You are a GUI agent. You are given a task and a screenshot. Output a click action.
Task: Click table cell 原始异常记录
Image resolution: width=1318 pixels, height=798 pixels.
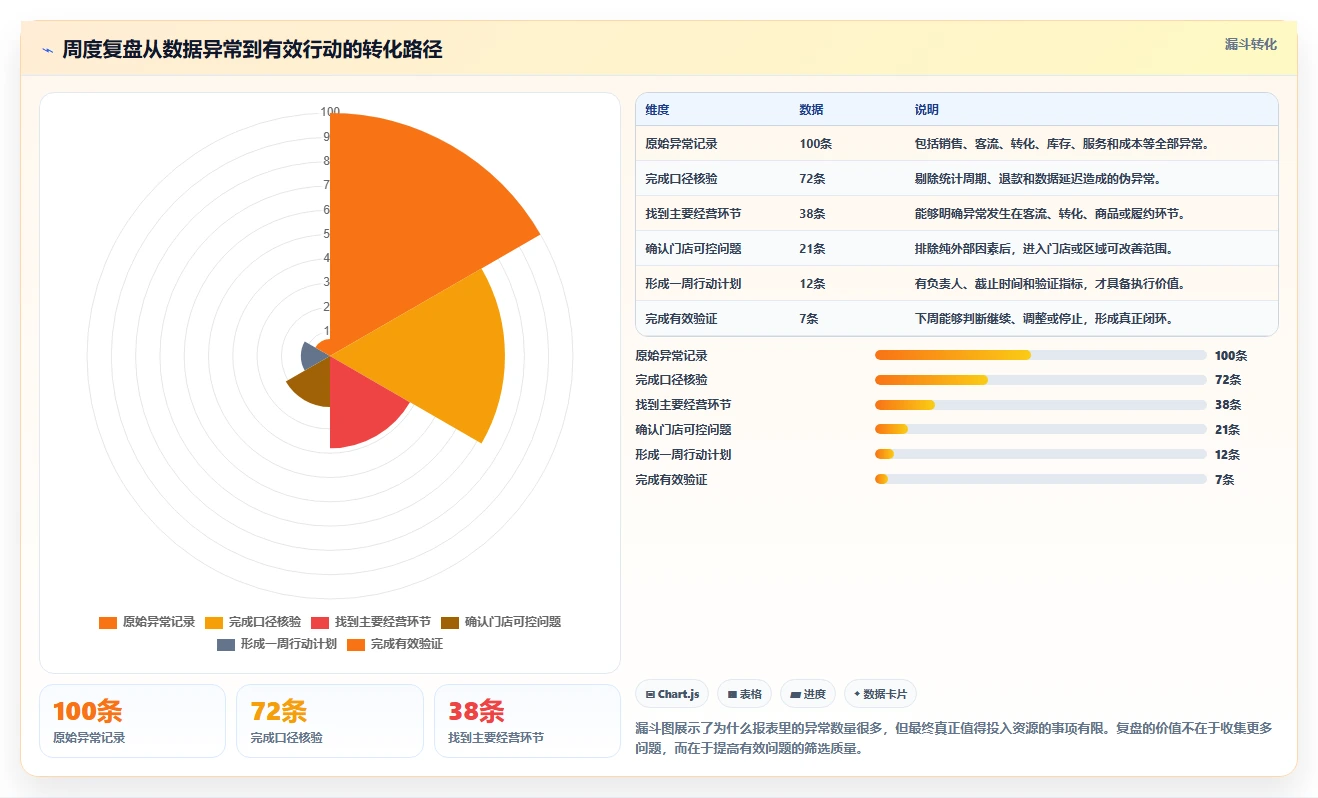681,144
